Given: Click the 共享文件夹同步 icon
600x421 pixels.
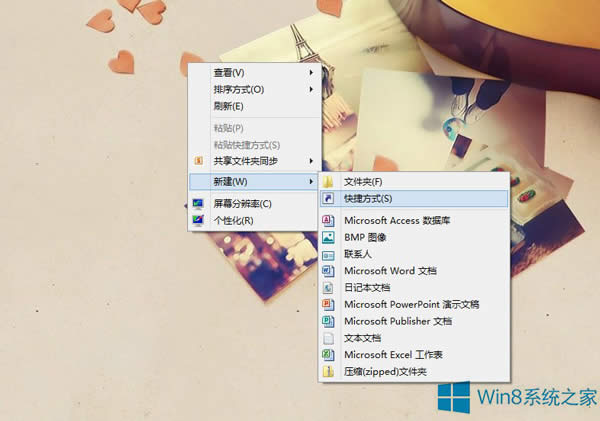Looking at the screenshot, I should click(x=198, y=161).
